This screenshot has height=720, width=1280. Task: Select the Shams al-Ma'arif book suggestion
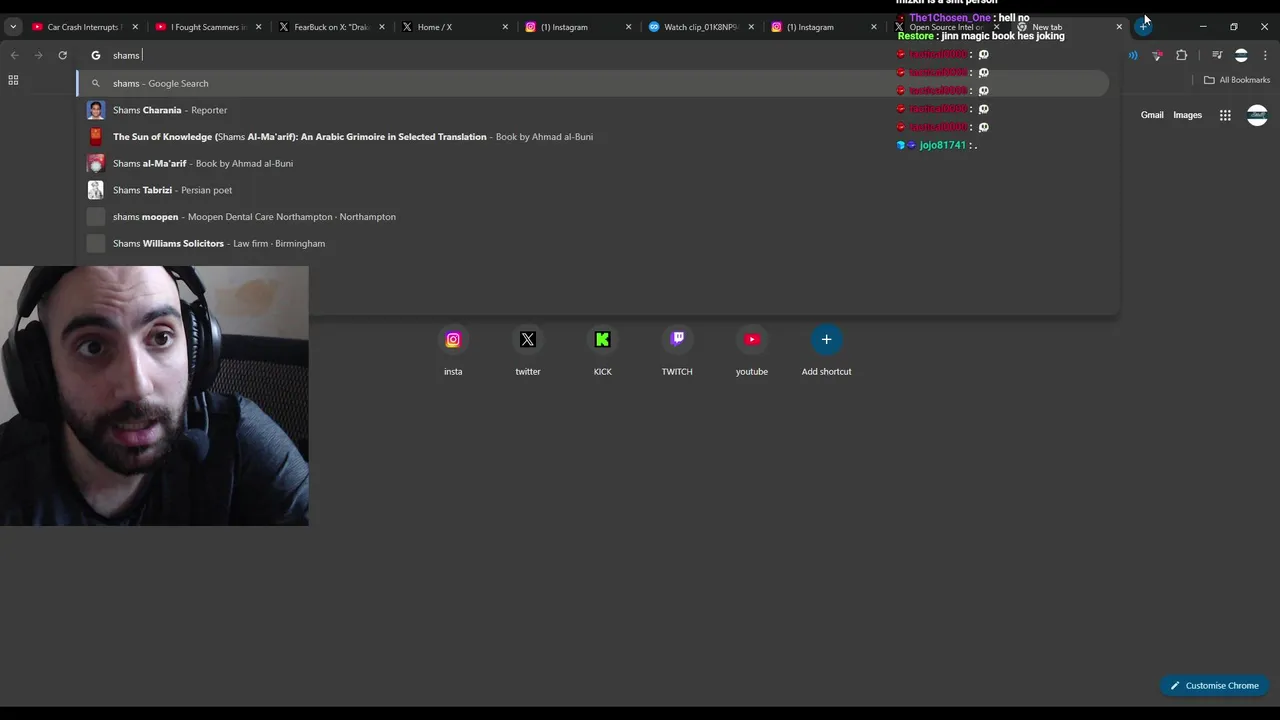click(594, 163)
